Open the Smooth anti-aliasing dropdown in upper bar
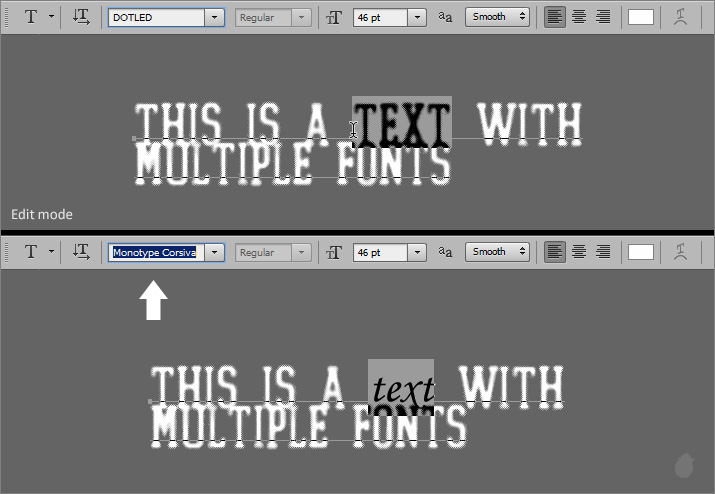The width and height of the screenshot is (715, 494). [x=497, y=17]
